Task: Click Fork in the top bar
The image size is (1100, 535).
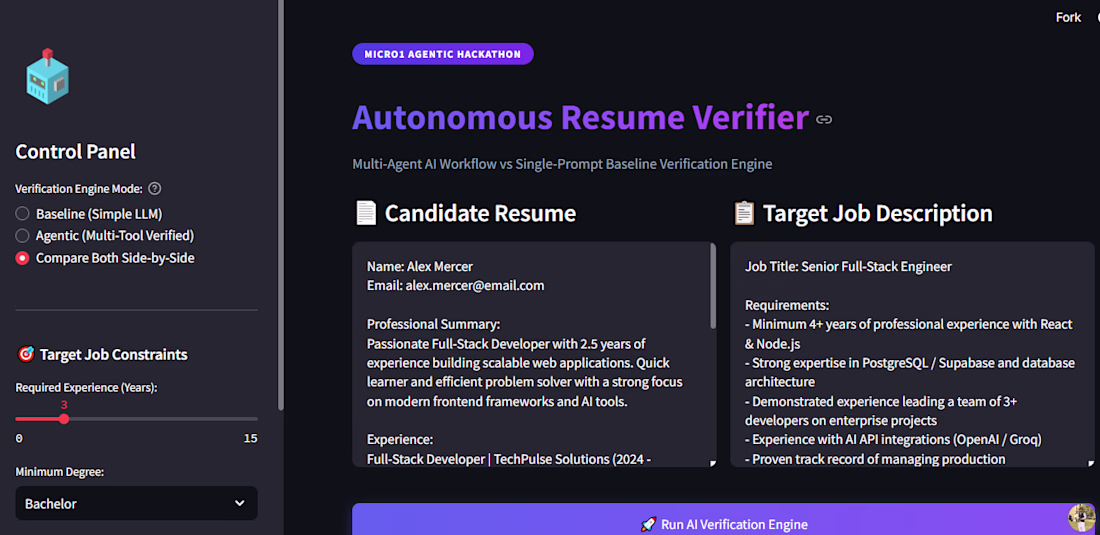Action: pos(1068,18)
